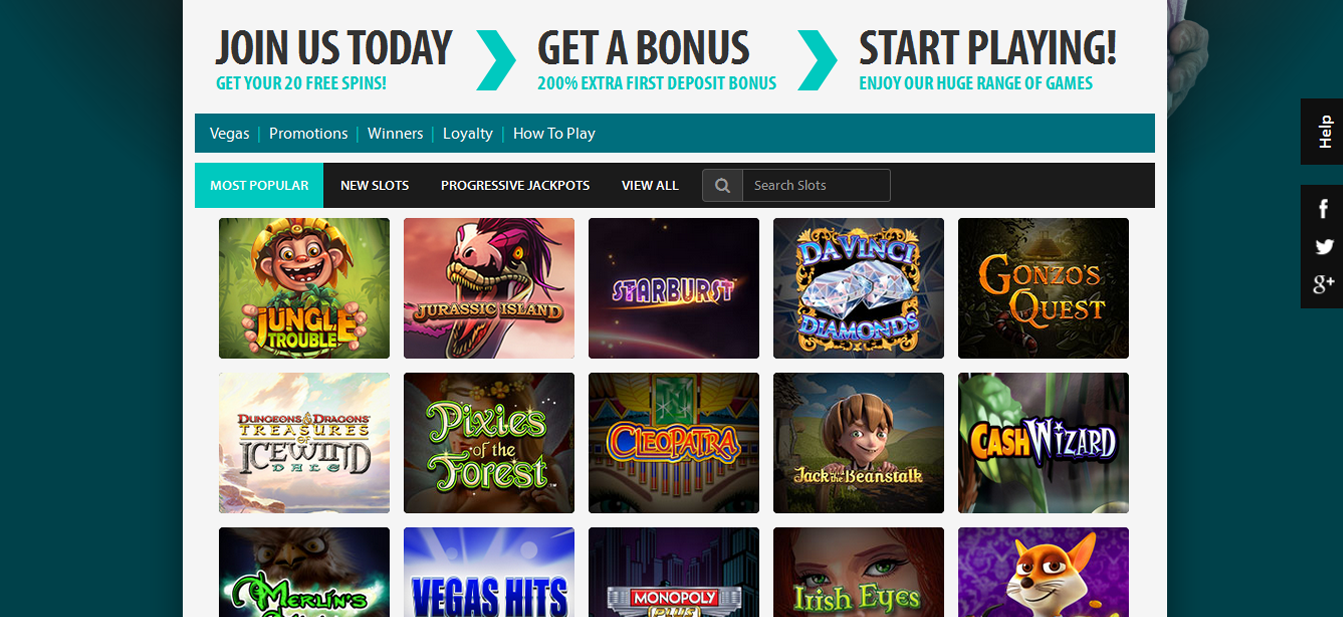The image size is (1343, 617).
Task: Open the Help side tab
Action: coord(1322,132)
